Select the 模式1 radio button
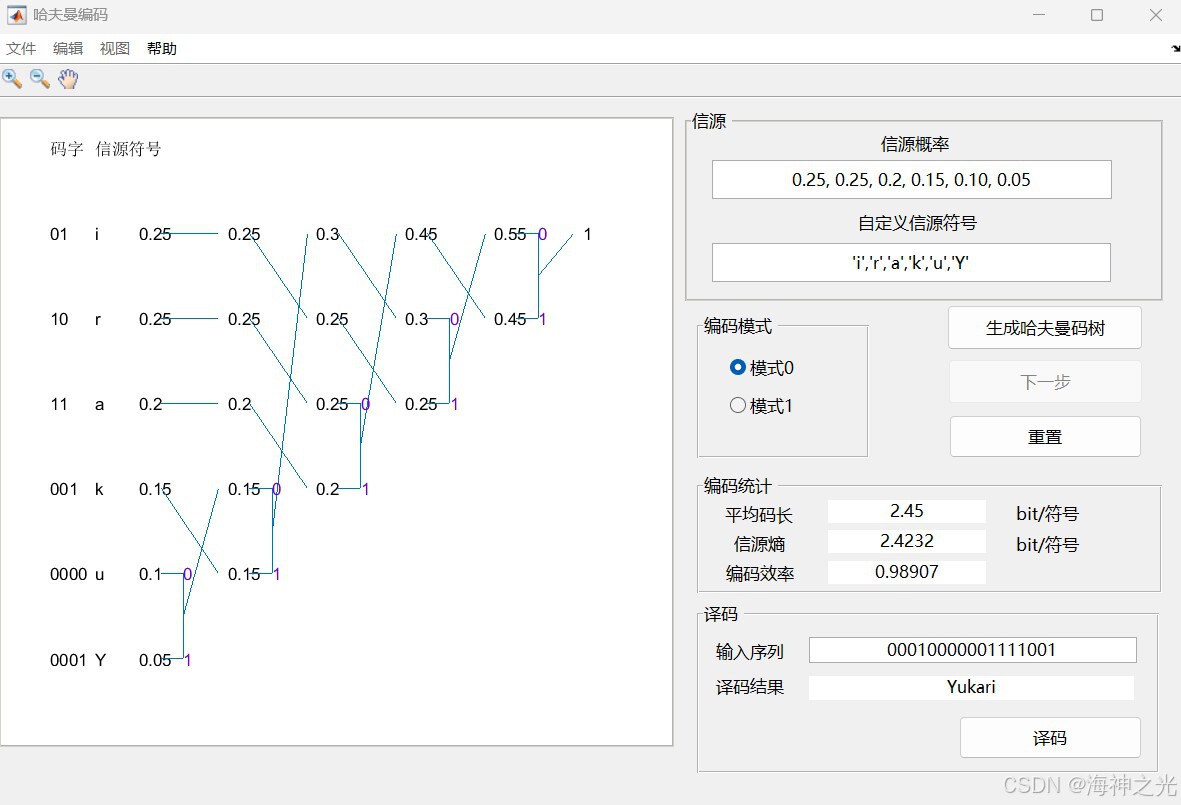The height and width of the screenshot is (805, 1181). tap(737, 405)
